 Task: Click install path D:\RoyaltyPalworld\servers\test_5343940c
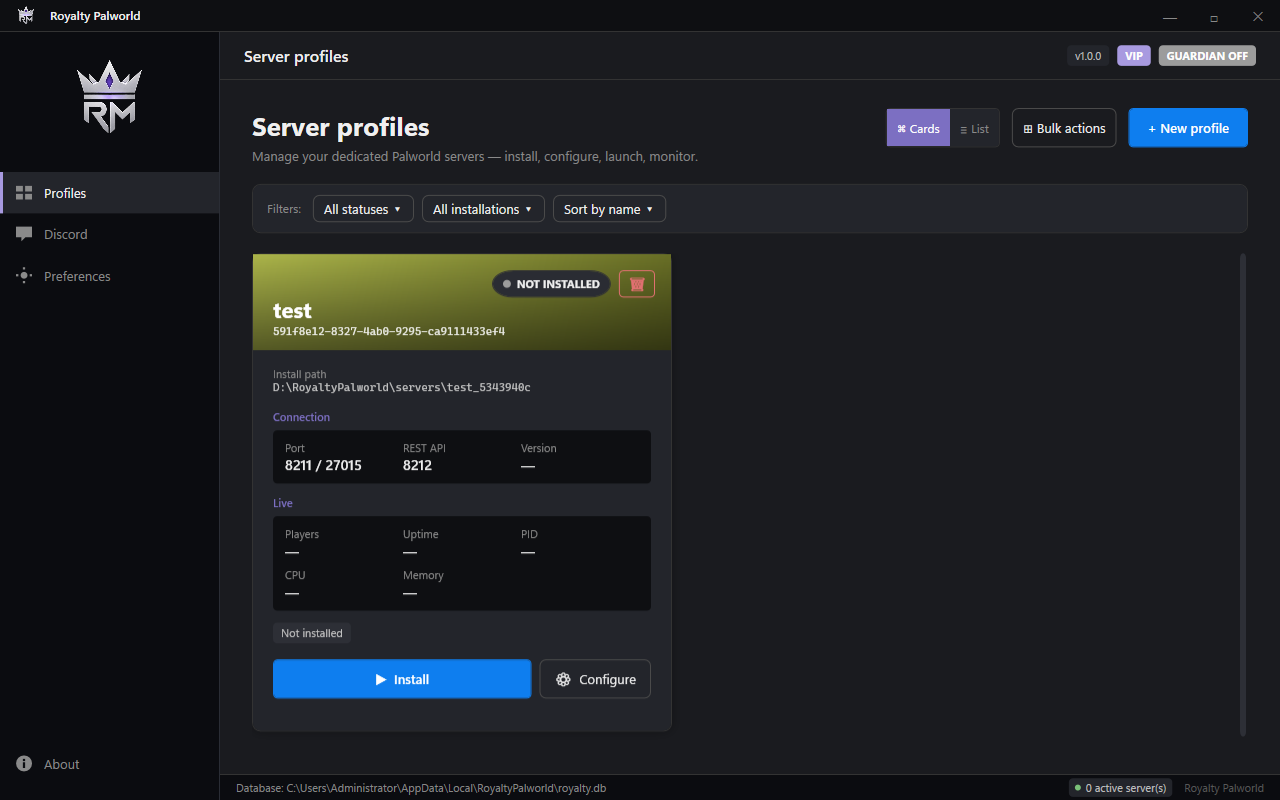coord(402,387)
